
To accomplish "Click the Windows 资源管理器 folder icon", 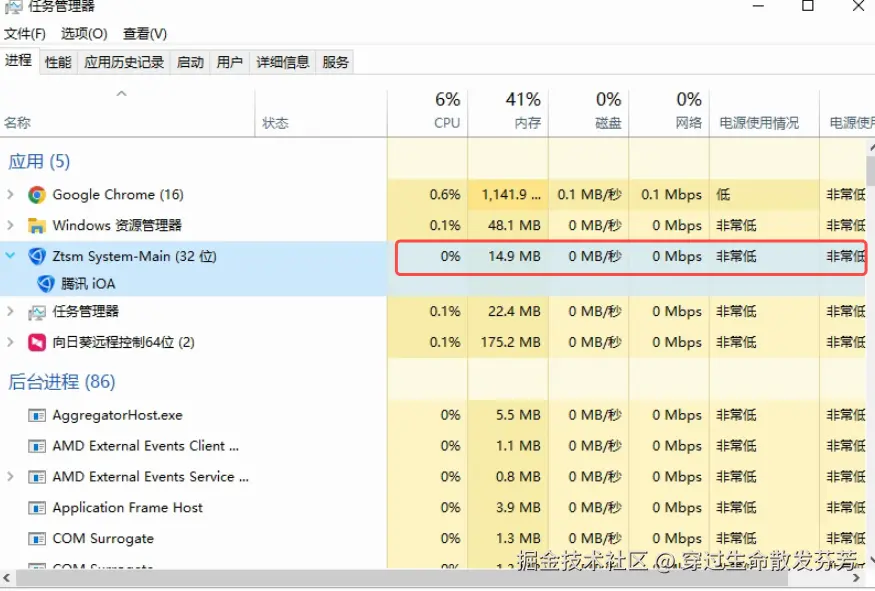I will tap(37, 225).
